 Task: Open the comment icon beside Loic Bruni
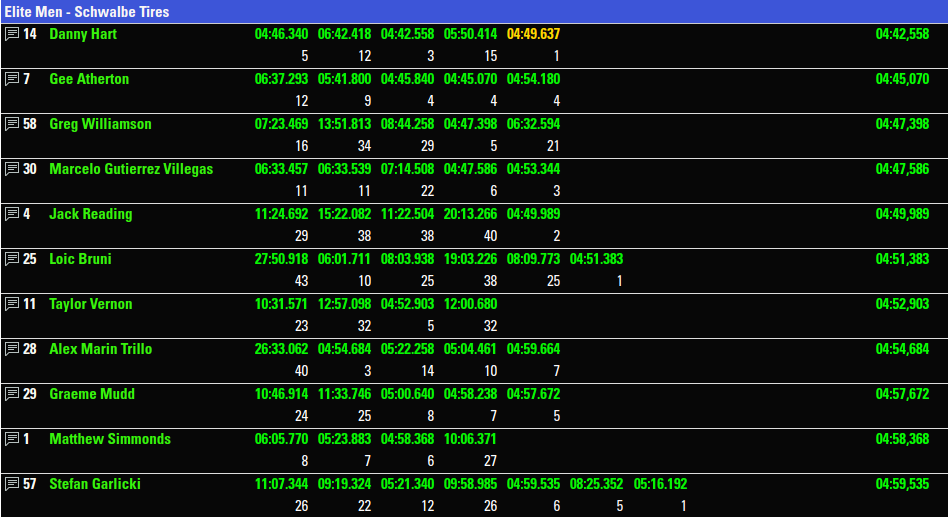tap(12, 259)
